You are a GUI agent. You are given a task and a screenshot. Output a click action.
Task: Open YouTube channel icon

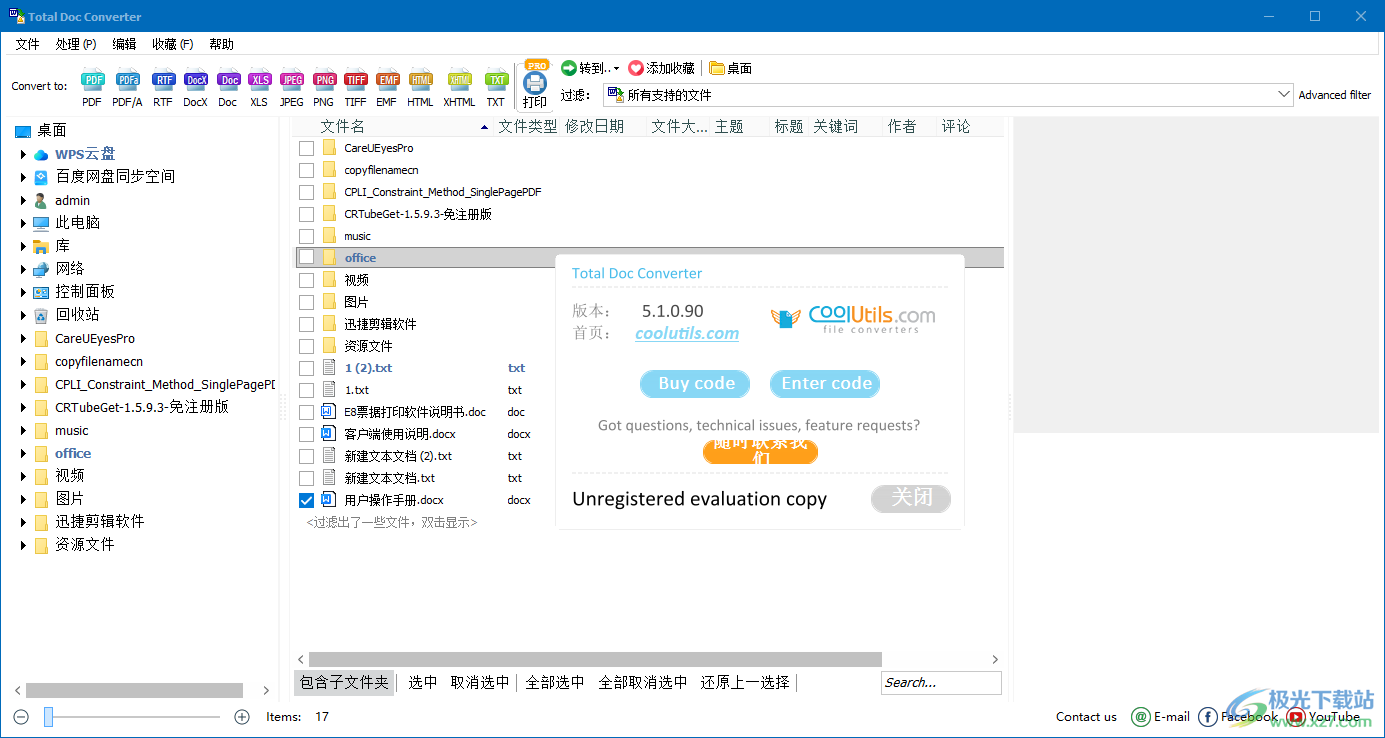click(x=1296, y=716)
